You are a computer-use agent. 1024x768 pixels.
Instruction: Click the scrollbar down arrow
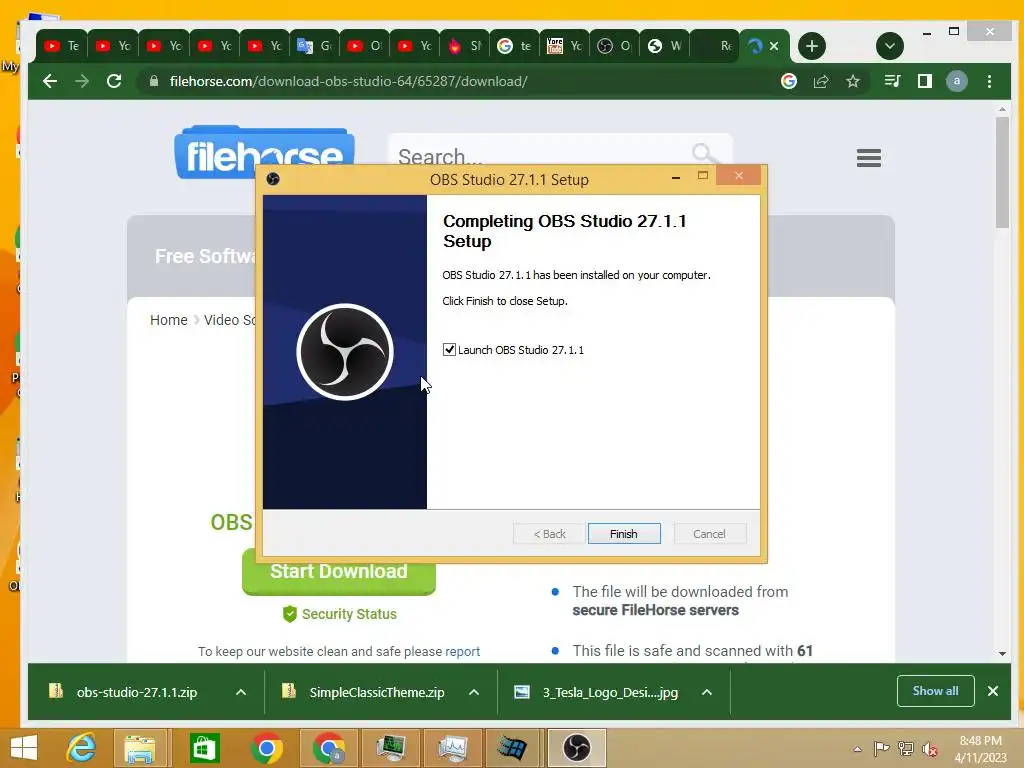[x=1002, y=653]
